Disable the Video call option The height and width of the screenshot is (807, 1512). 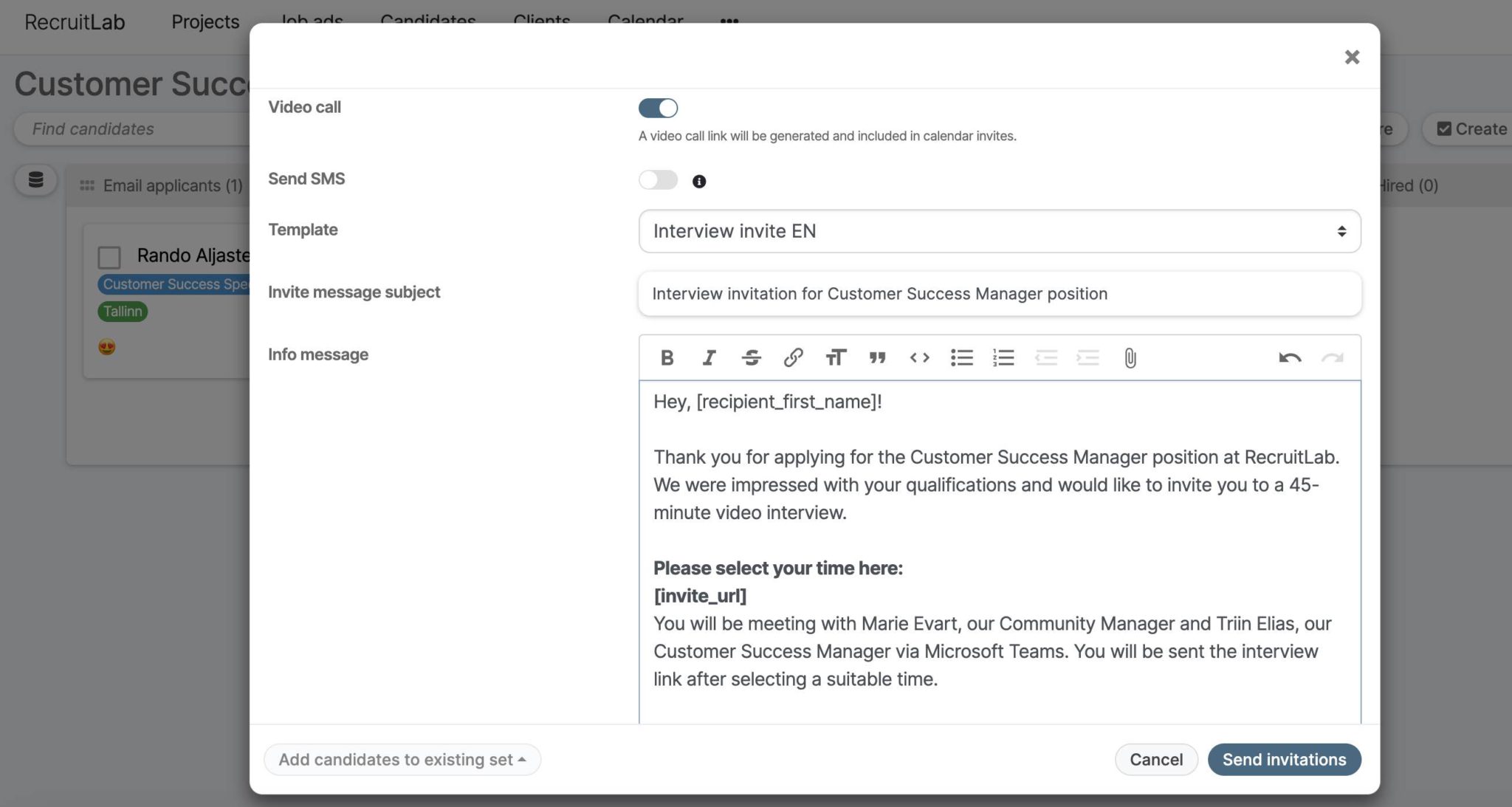point(657,108)
